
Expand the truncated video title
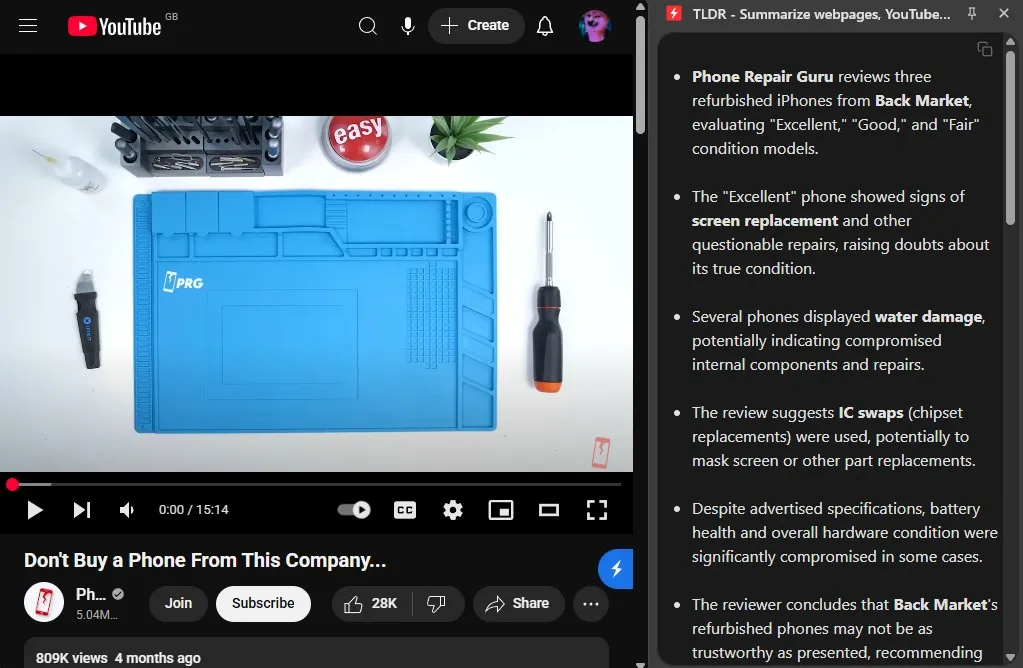tap(380, 561)
